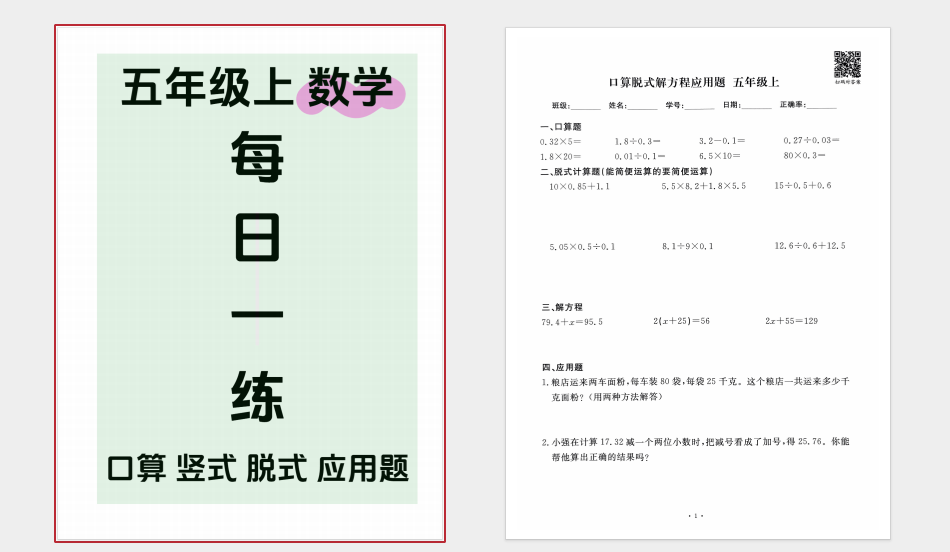Click the expression 10×0.85+1.1
The width and height of the screenshot is (950, 552).
coord(579,186)
